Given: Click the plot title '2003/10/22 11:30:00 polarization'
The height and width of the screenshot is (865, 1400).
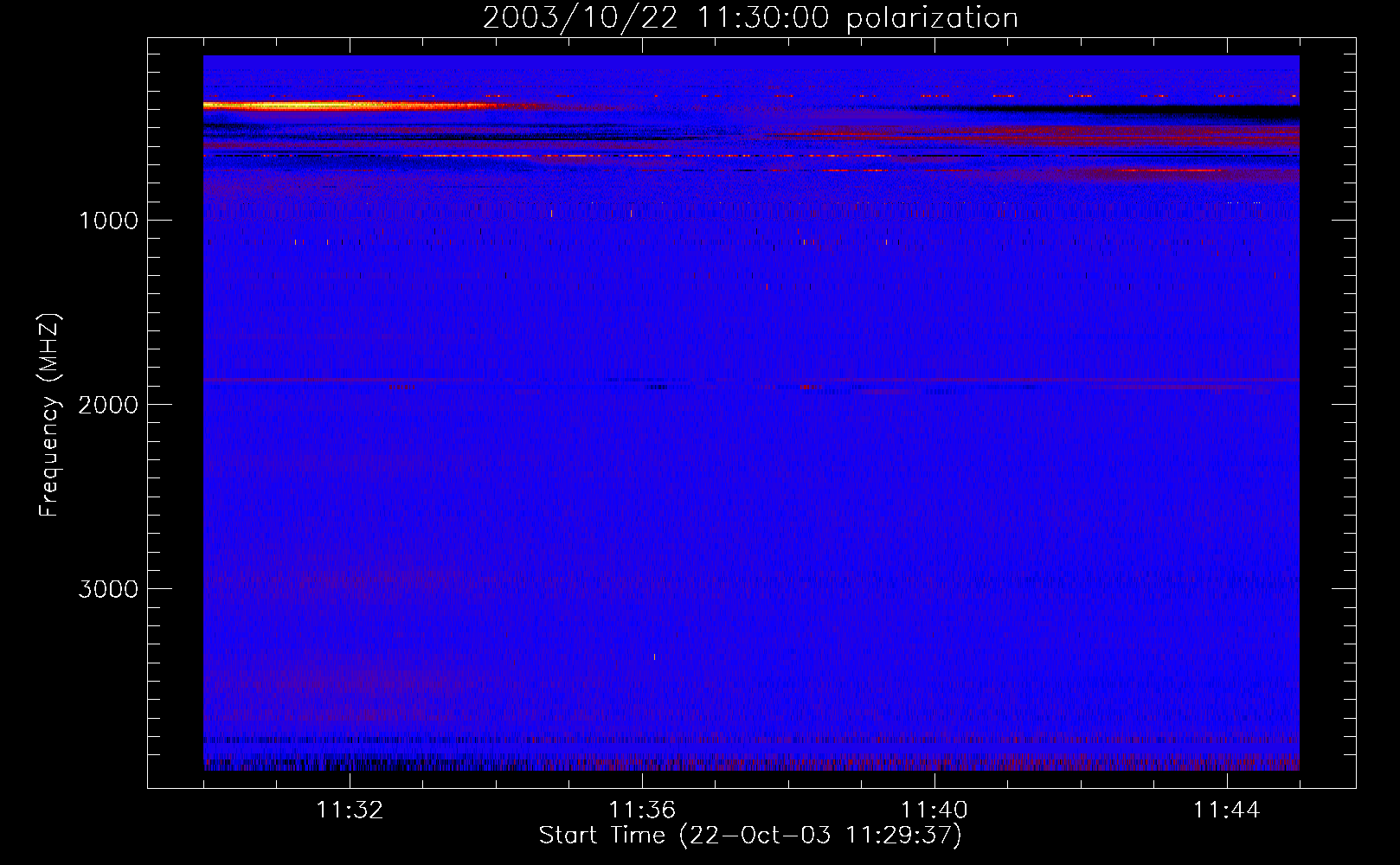Looking at the screenshot, I should tap(750, 18).
